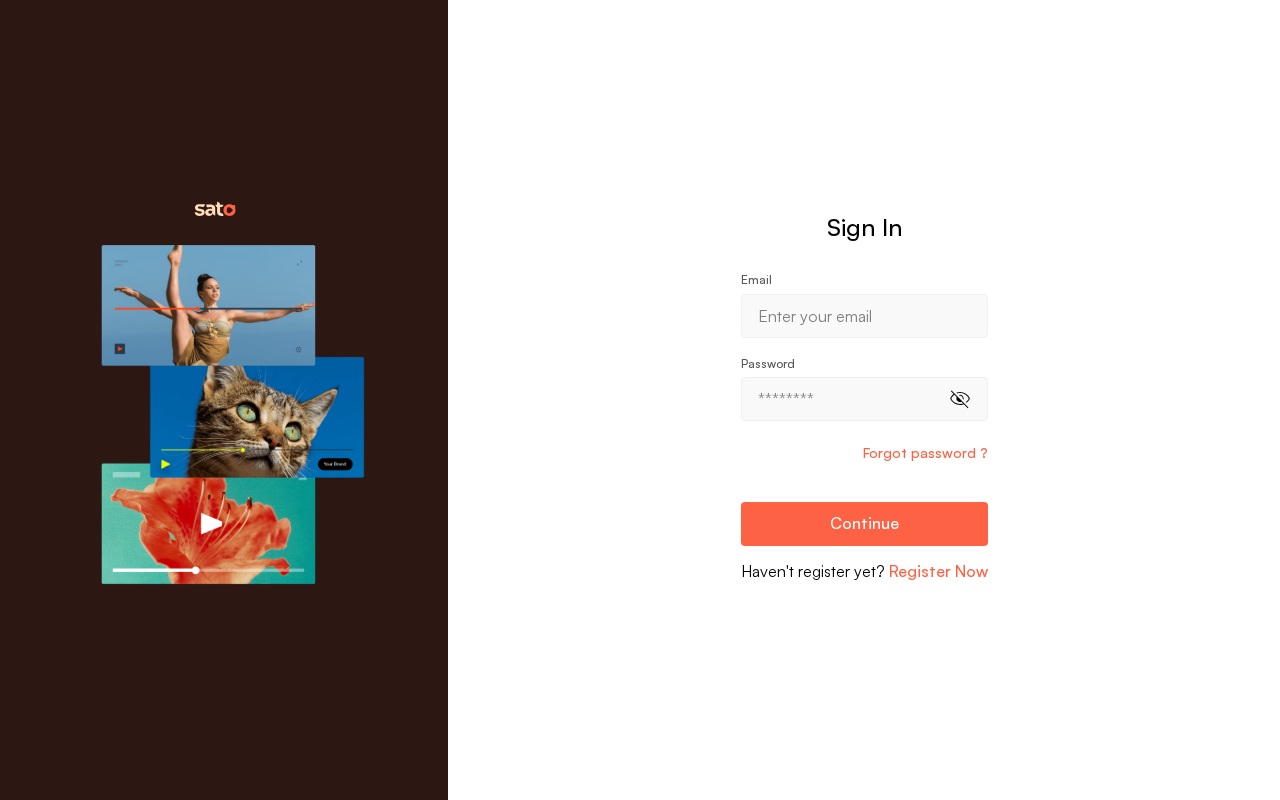The image size is (1280, 800).
Task: Click the white progress handle on the flower video
Action: (x=196, y=570)
